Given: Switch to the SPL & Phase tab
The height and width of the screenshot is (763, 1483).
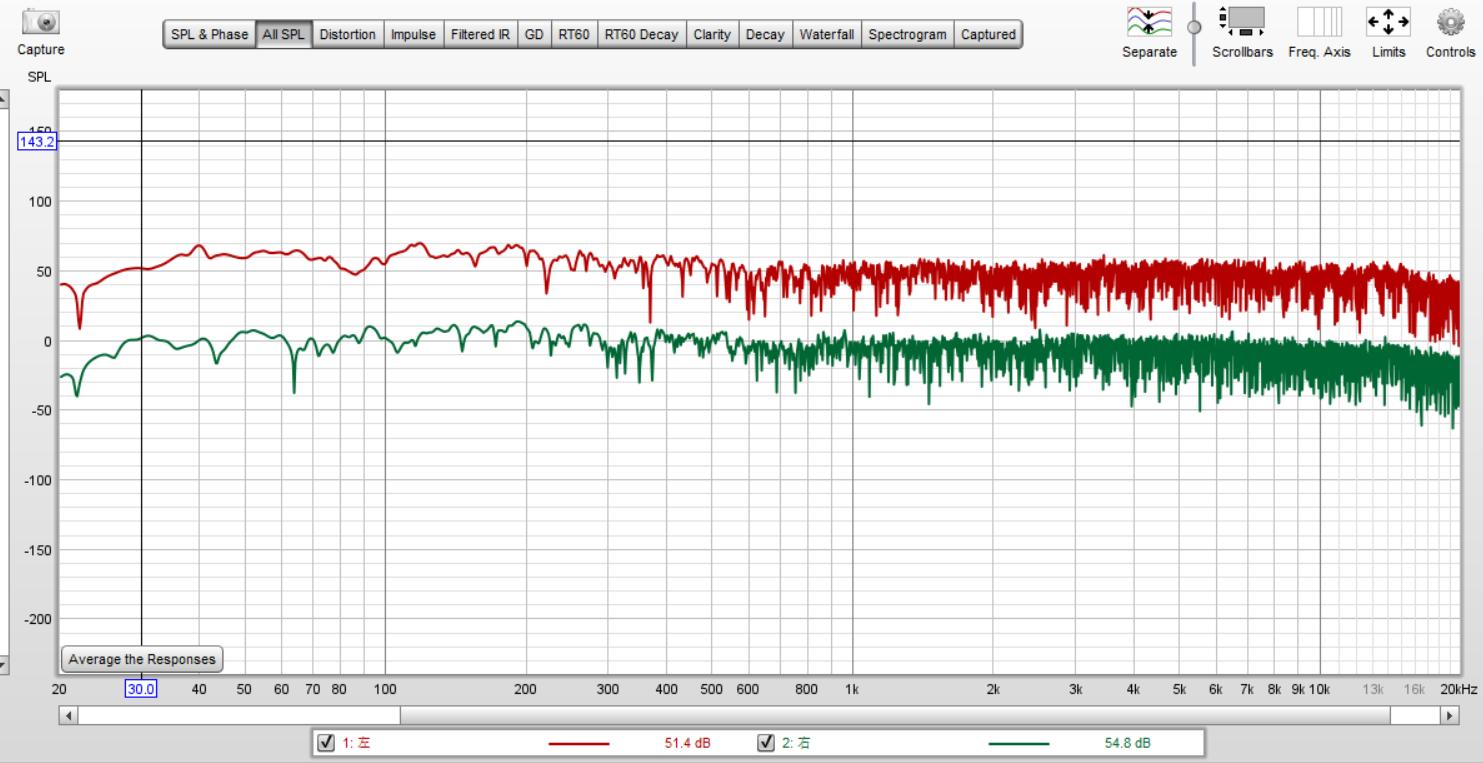Looking at the screenshot, I should (x=210, y=34).
